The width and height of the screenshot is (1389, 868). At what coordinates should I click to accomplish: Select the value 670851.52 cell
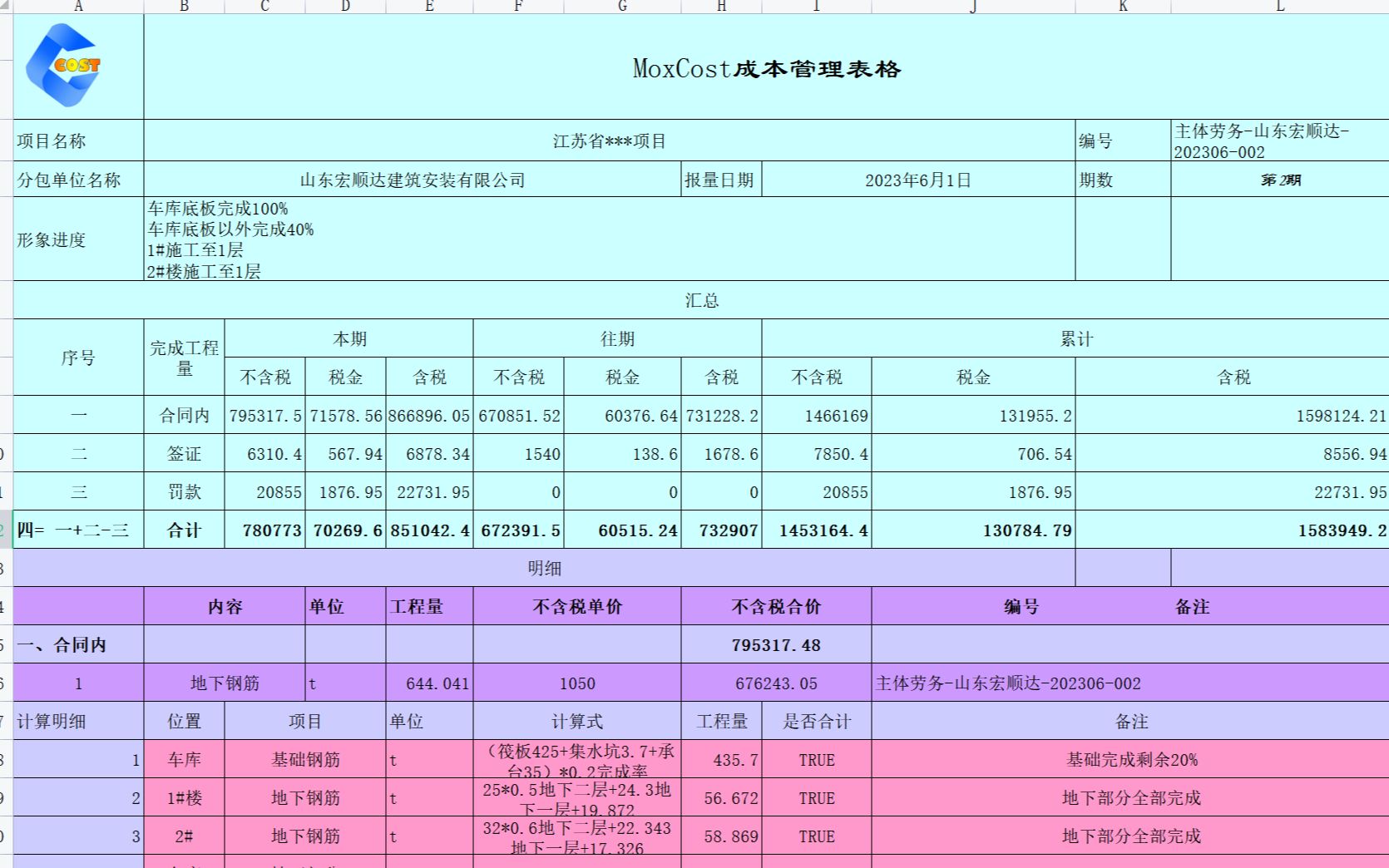pyautogui.click(x=518, y=415)
